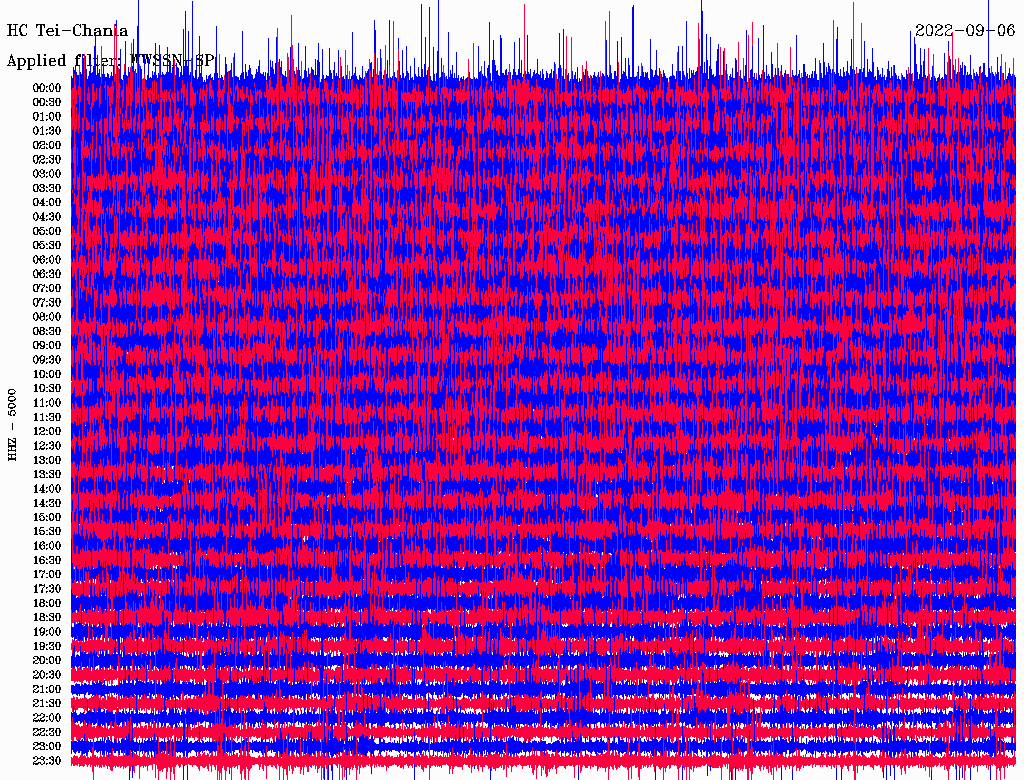This screenshot has height=780, width=1024.
Task: Select the 20:30 time row label
Action: 47,675
